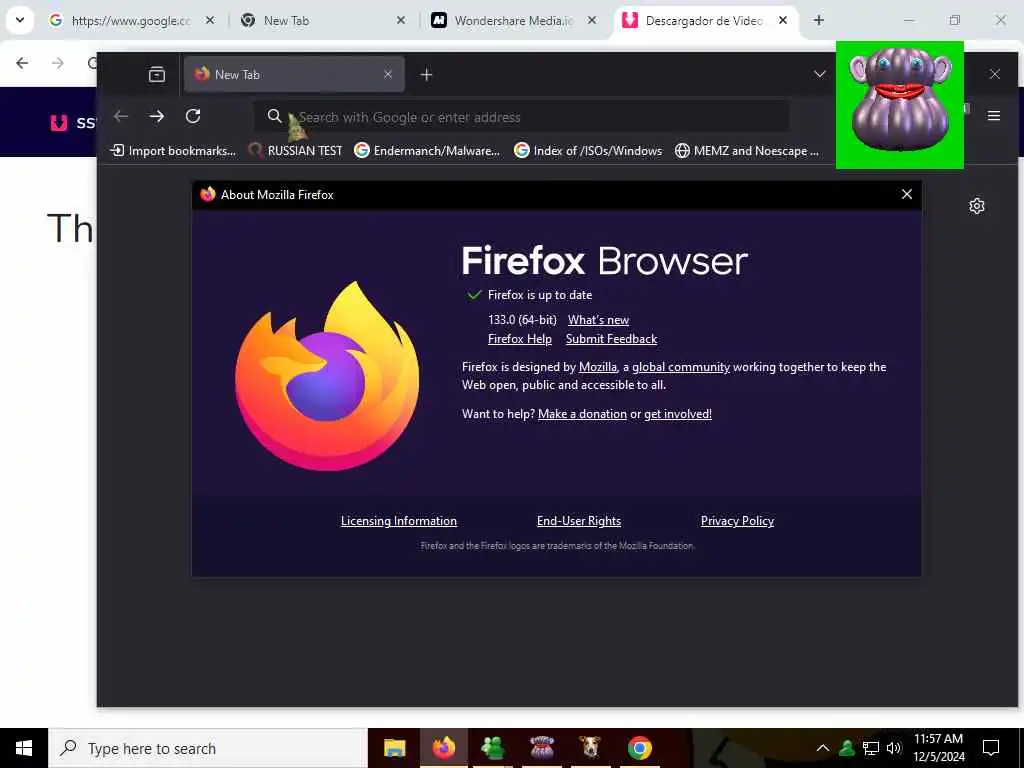1024x768 pixels.
Task: Focus the Firefox address search field
Action: tap(521, 117)
